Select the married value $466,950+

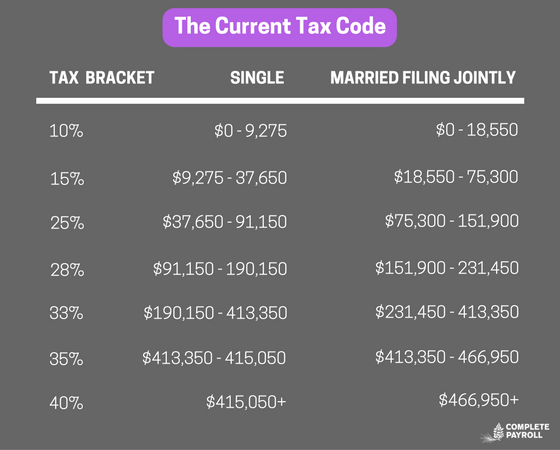[x=479, y=400]
